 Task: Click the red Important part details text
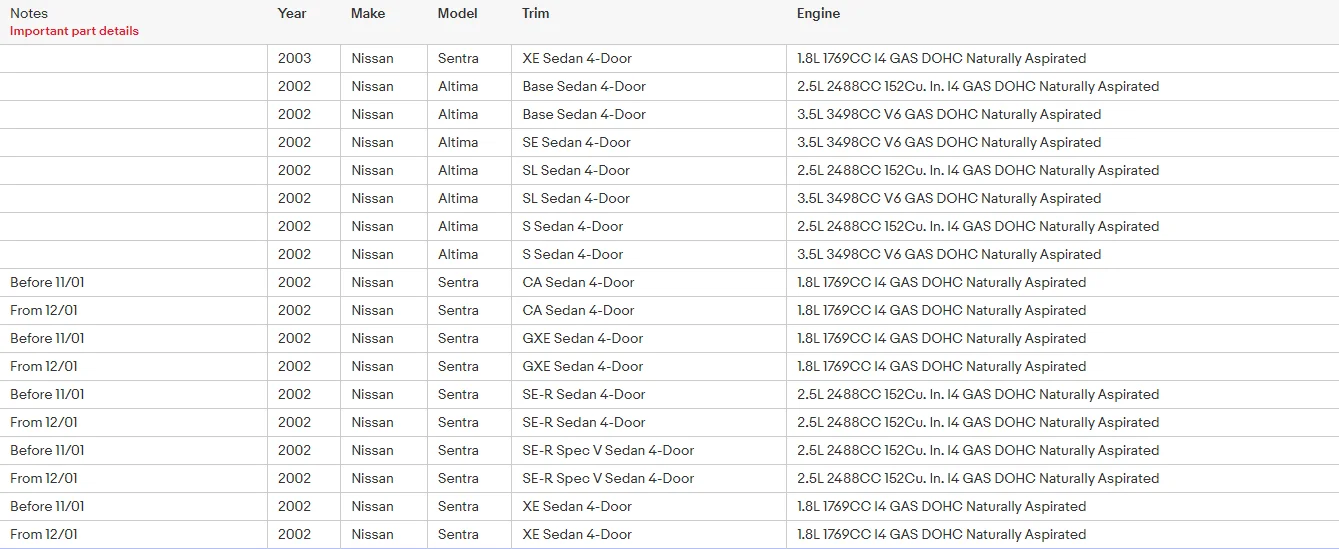pos(74,31)
